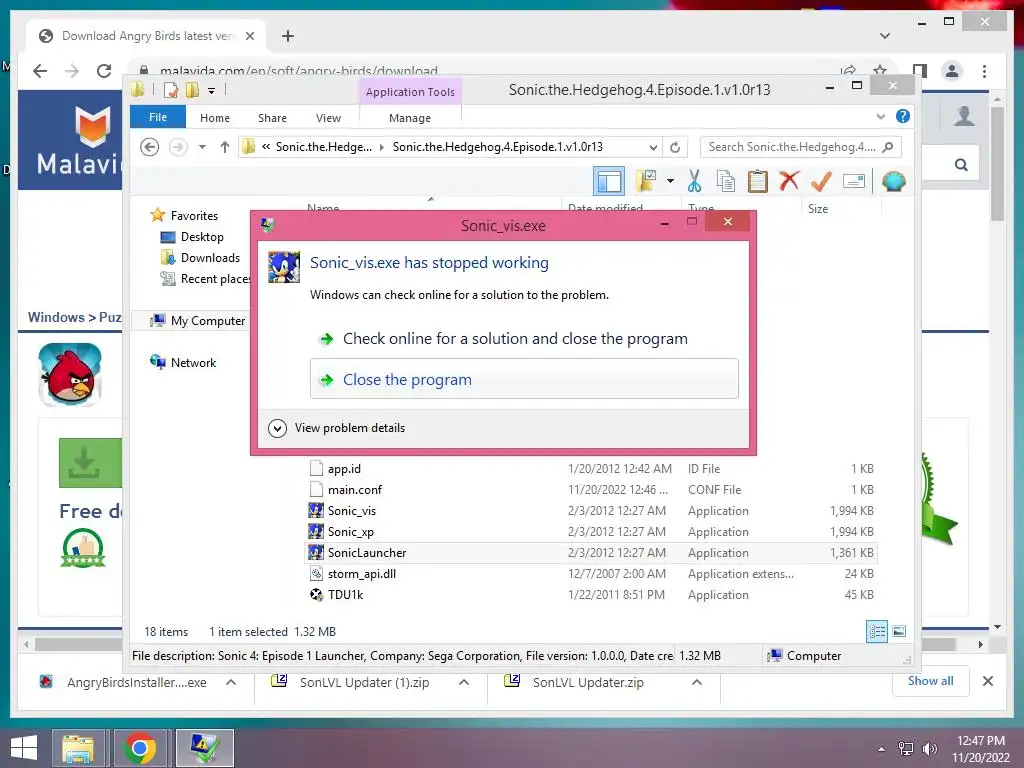This screenshot has height=768, width=1024.
Task: Click the Malavida search magnifier icon
Action: [x=961, y=165]
